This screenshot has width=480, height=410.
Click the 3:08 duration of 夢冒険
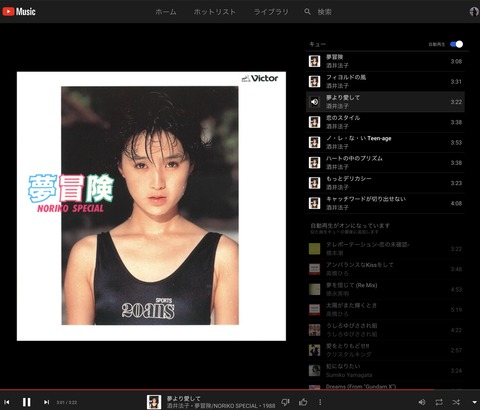[456, 61]
